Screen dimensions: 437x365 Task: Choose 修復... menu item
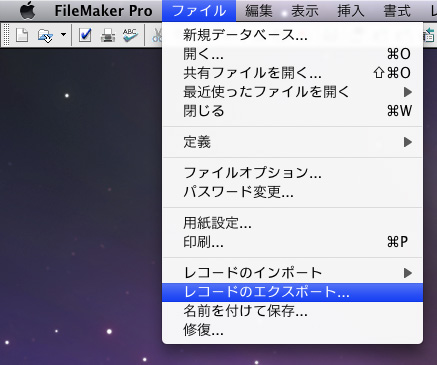292,330
